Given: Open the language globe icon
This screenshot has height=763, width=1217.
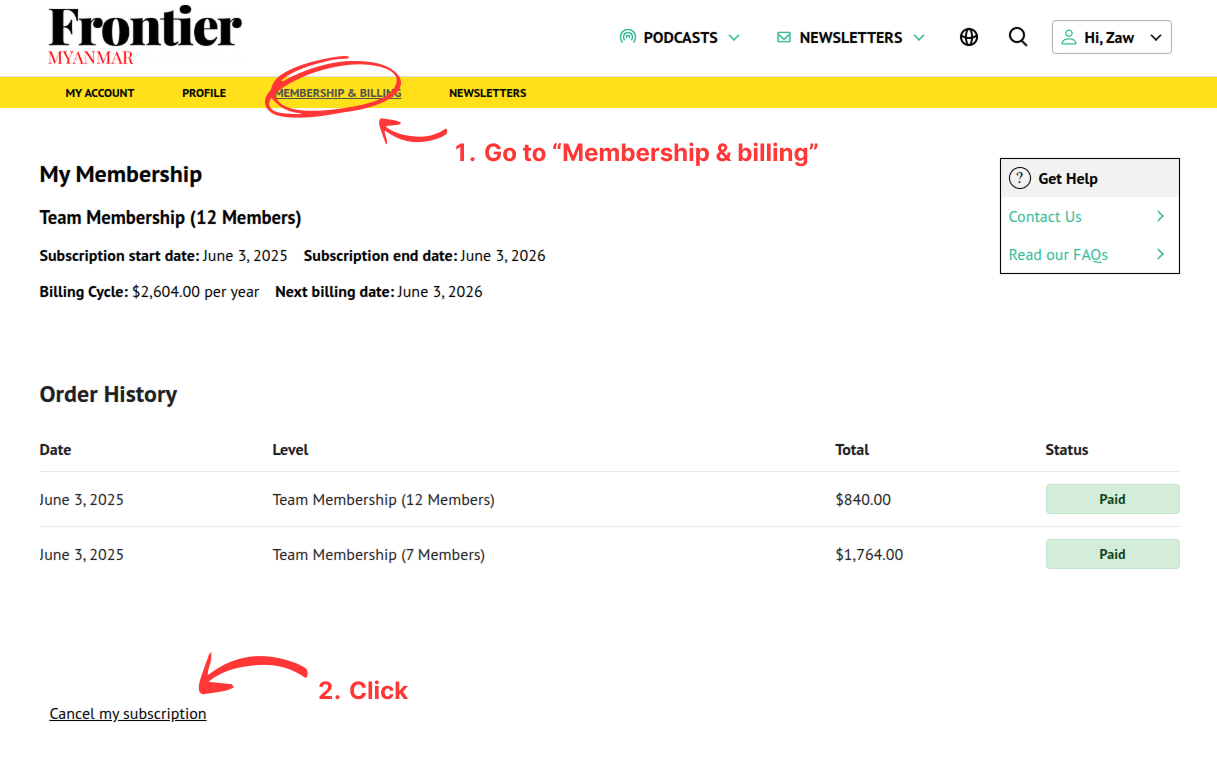Looking at the screenshot, I should coord(968,36).
